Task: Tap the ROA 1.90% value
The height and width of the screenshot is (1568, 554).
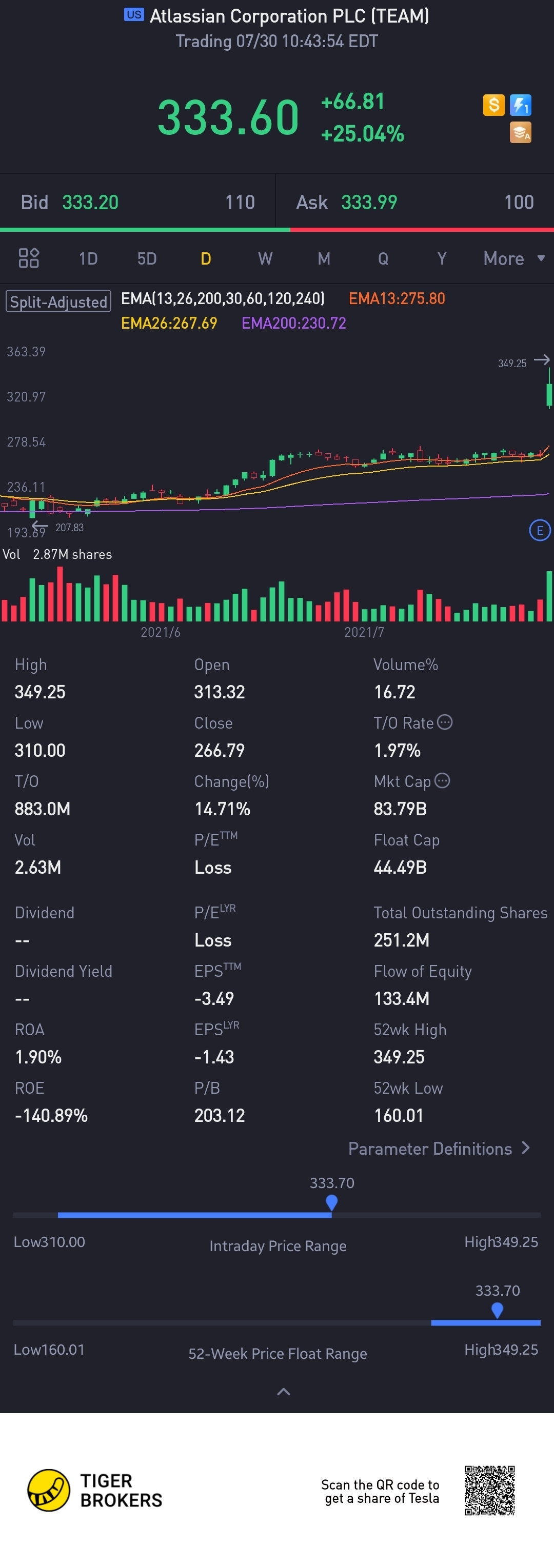Action: click(38, 1057)
